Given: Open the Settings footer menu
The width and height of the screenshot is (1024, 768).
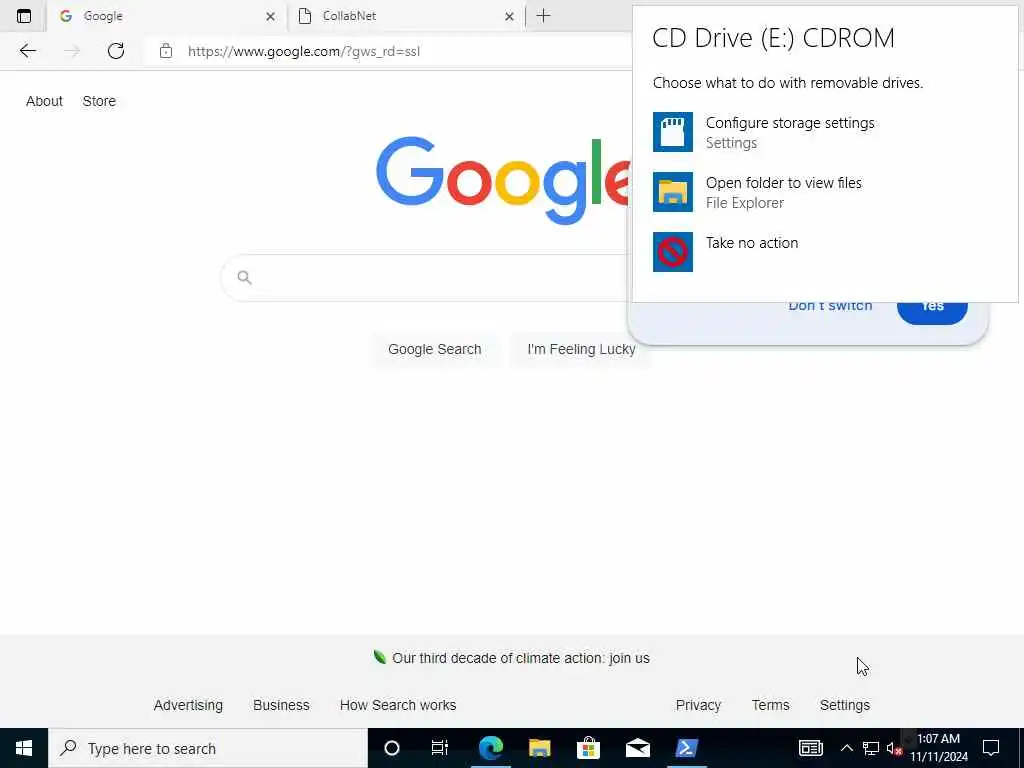Looking at the screenshot, I should [844, 705].
